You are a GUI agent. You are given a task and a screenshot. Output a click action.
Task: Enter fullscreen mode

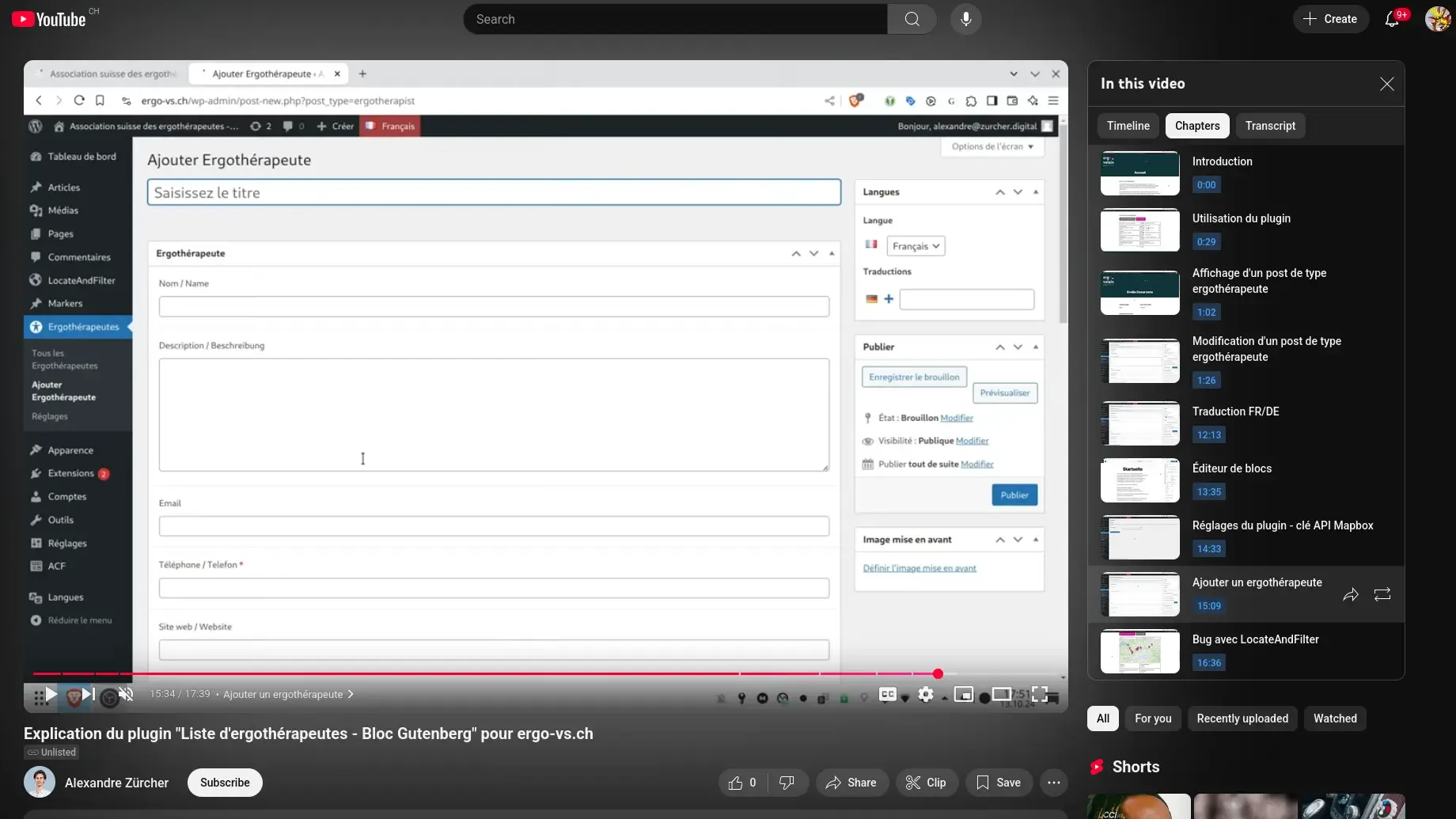(x=1040, y=695)
